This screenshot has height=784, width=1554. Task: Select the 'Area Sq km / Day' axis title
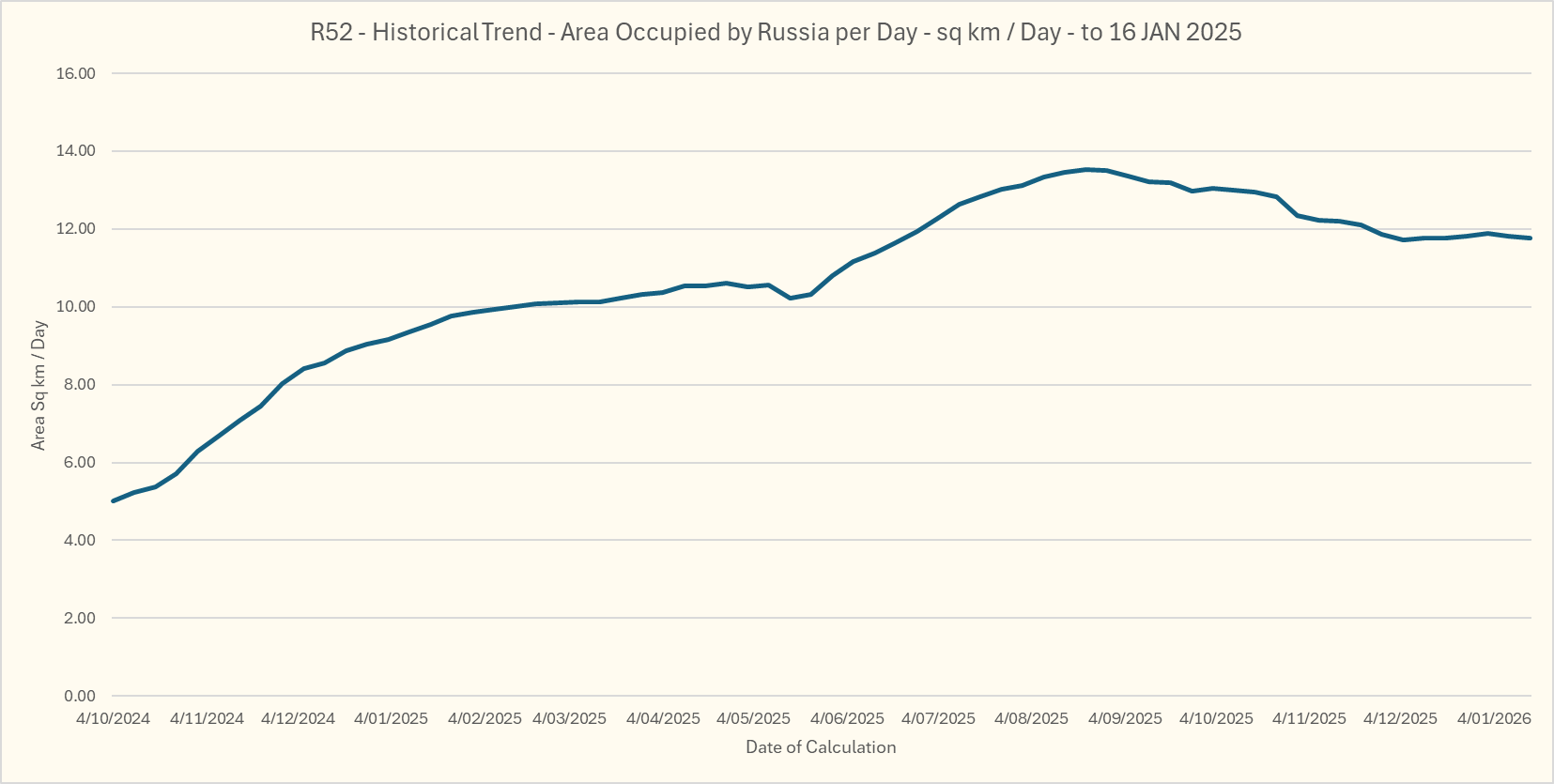point(38,386)
